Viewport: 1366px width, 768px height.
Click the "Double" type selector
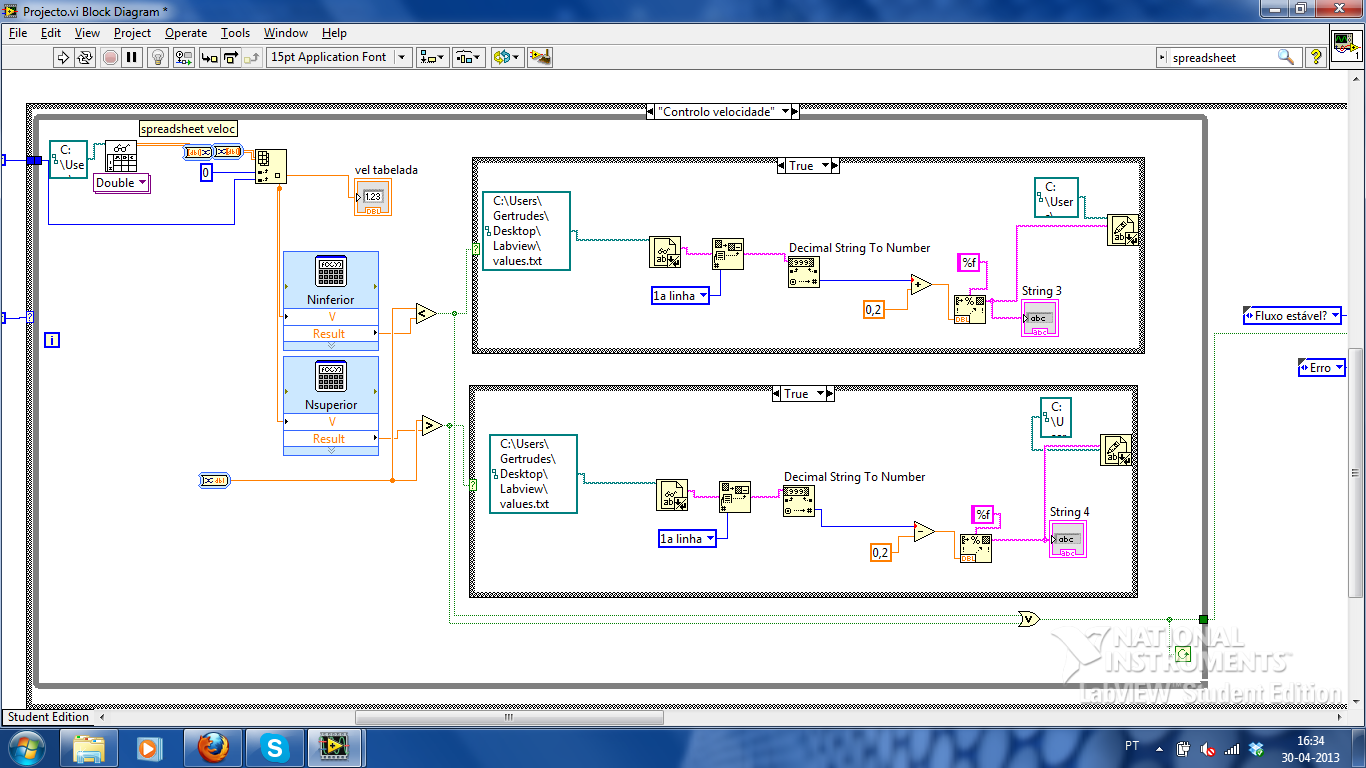(x=121, y=183)
